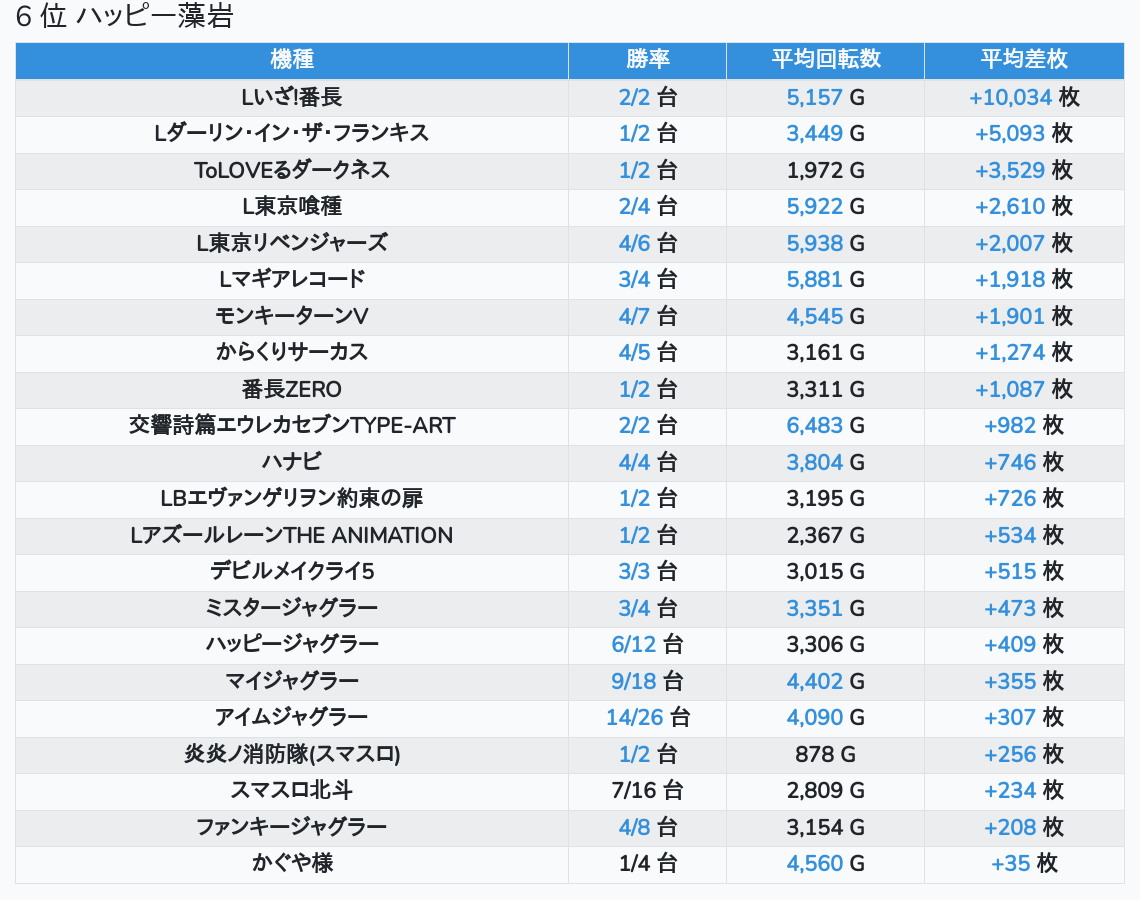Select the スマスロ北斗 machine name
Viewport: 1140px width, 900px height.
pos(291,790)
